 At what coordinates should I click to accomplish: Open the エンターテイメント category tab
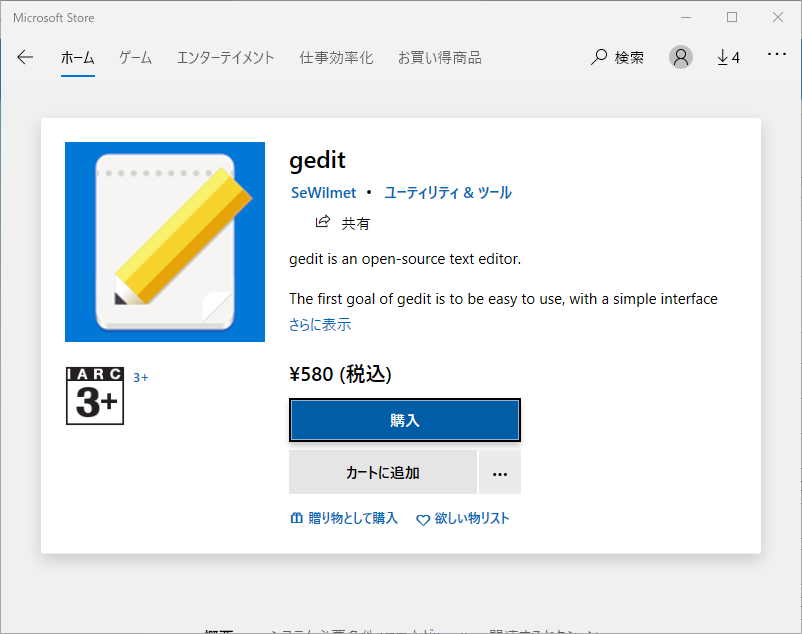coord(225,58)
